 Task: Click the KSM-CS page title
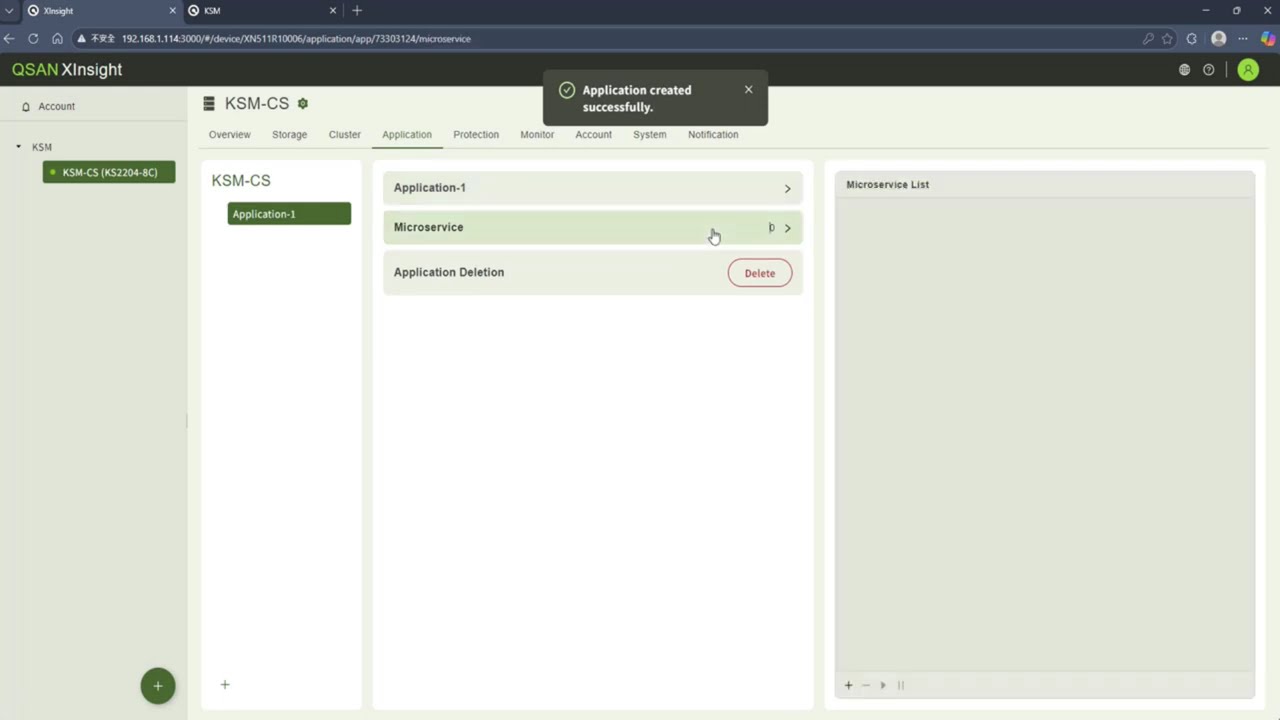coord(257,104)
